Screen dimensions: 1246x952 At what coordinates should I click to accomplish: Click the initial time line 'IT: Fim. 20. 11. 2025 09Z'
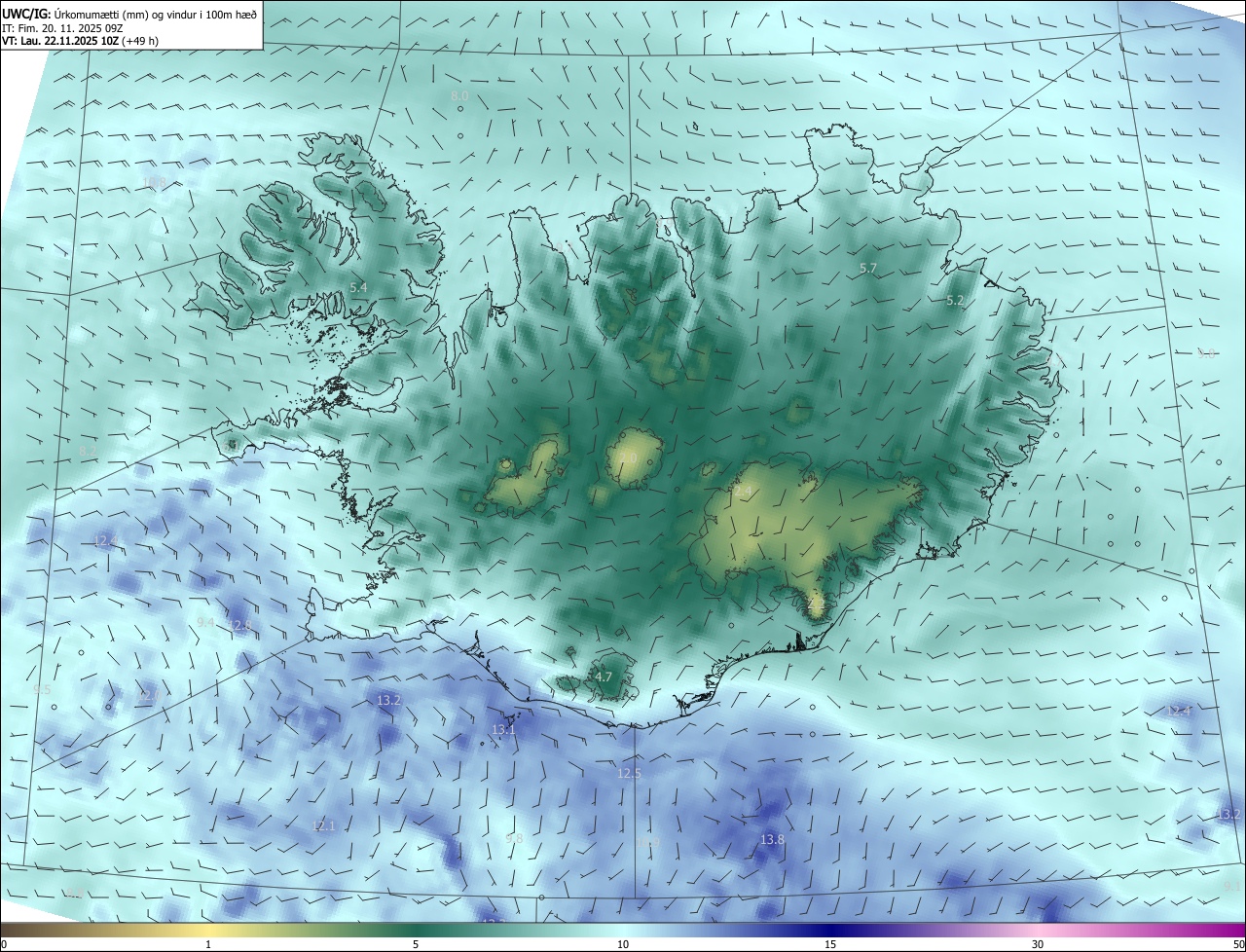pos(62,27)
